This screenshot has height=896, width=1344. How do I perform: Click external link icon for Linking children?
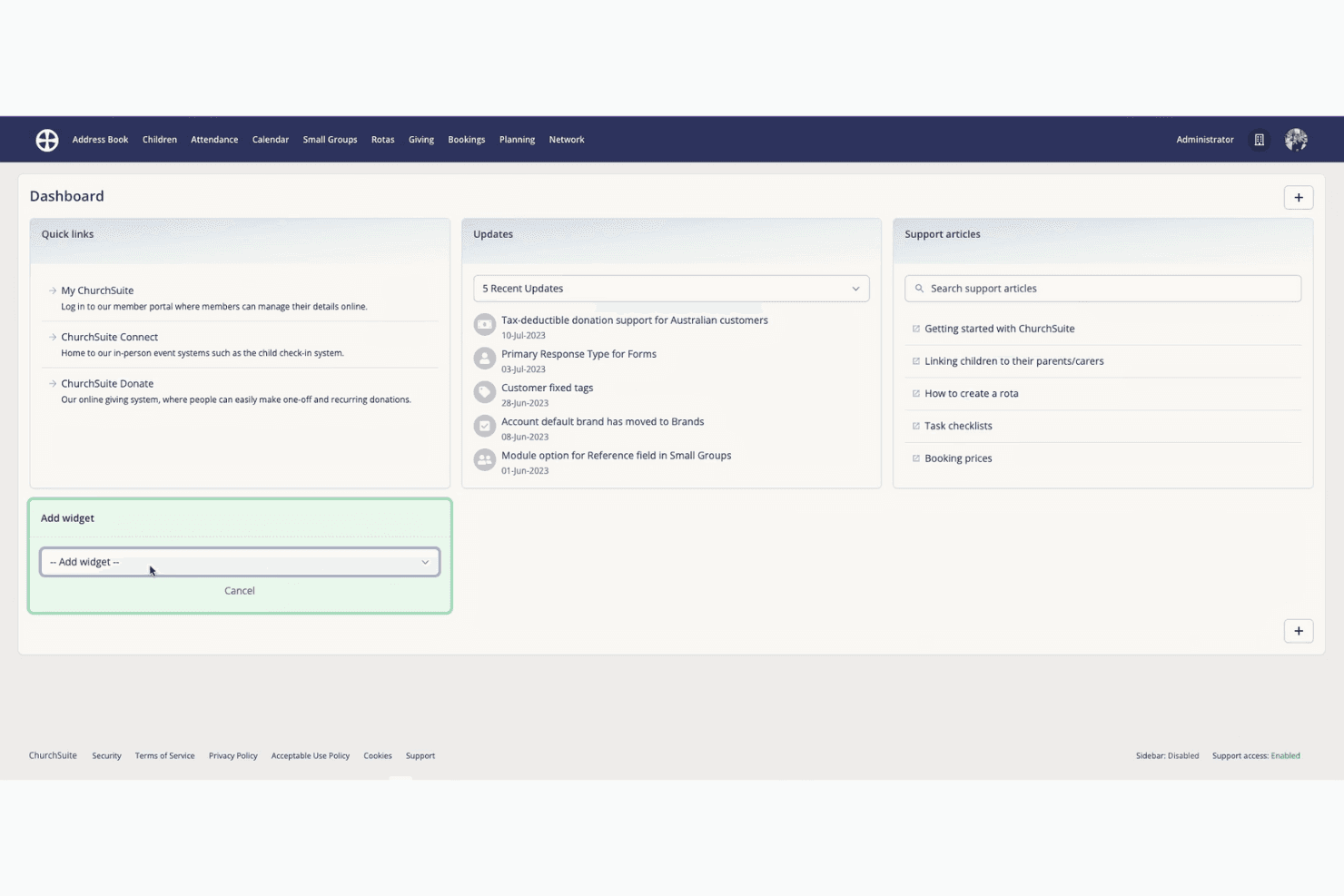point(915,361)
